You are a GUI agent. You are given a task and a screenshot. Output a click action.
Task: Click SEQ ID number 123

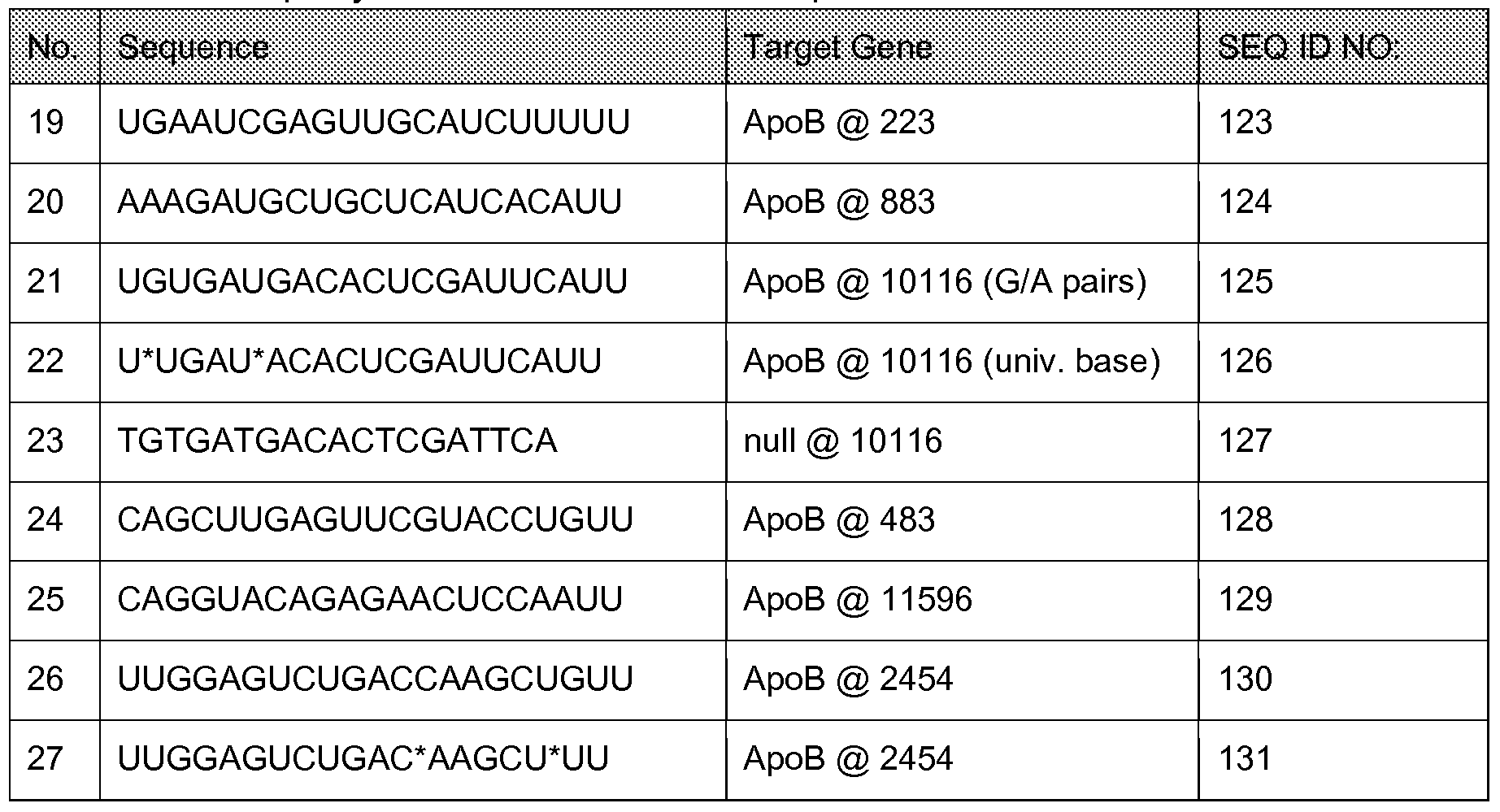[1246, 123]
